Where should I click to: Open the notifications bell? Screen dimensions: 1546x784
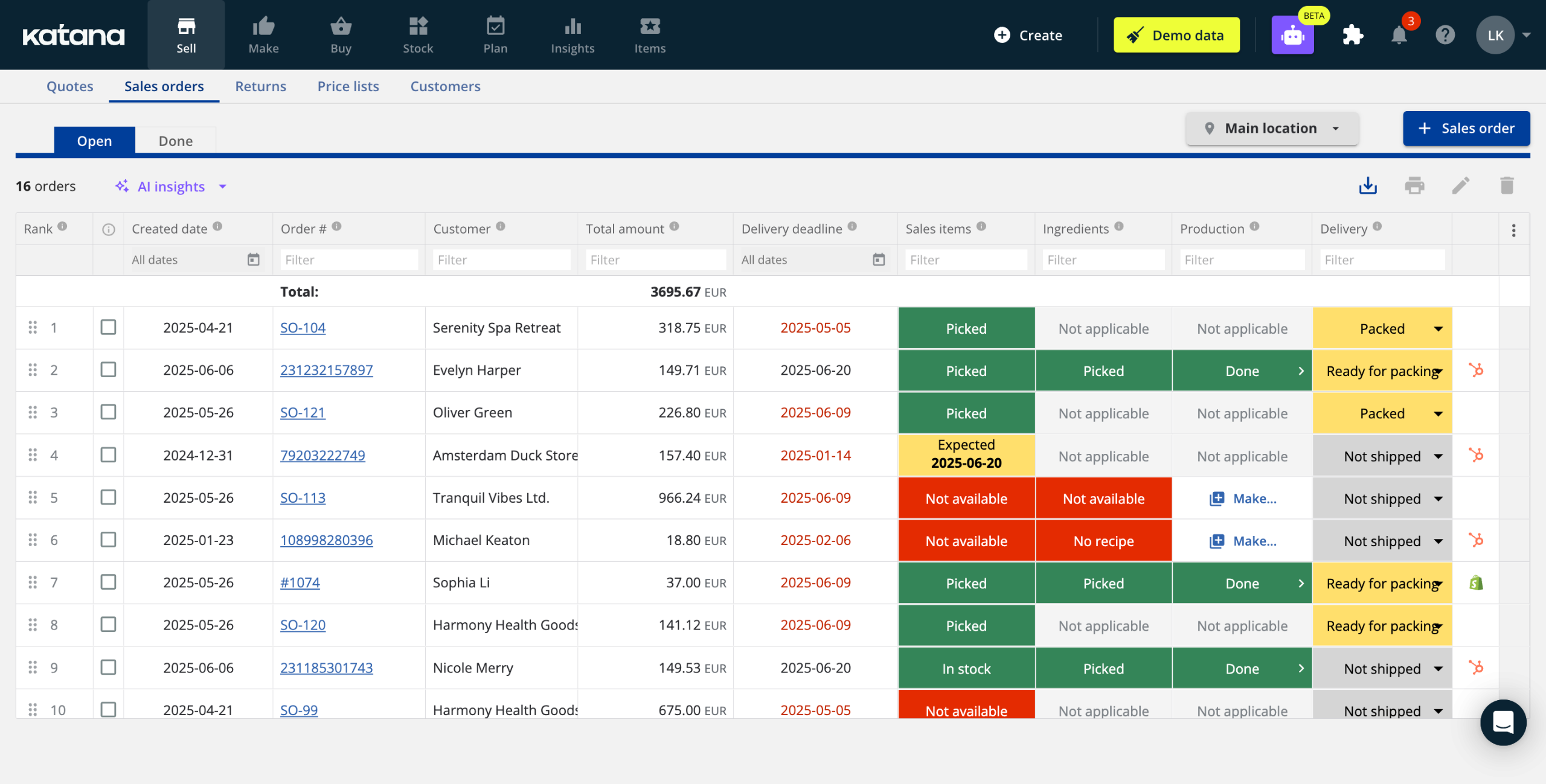[1399, 35]
